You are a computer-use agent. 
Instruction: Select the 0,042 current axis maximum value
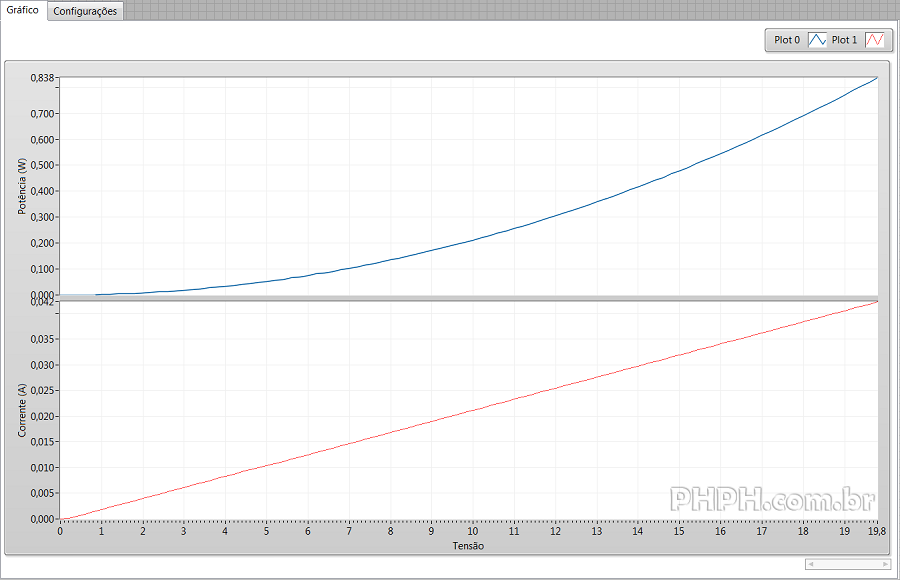(x=42, y=303)
